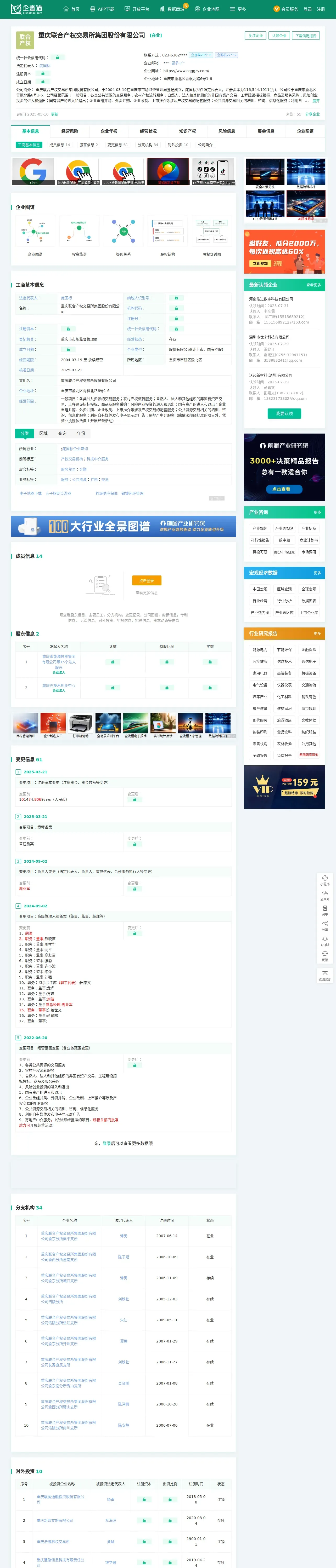Open the 100大行业全景图谱 banner

point(123,527)
